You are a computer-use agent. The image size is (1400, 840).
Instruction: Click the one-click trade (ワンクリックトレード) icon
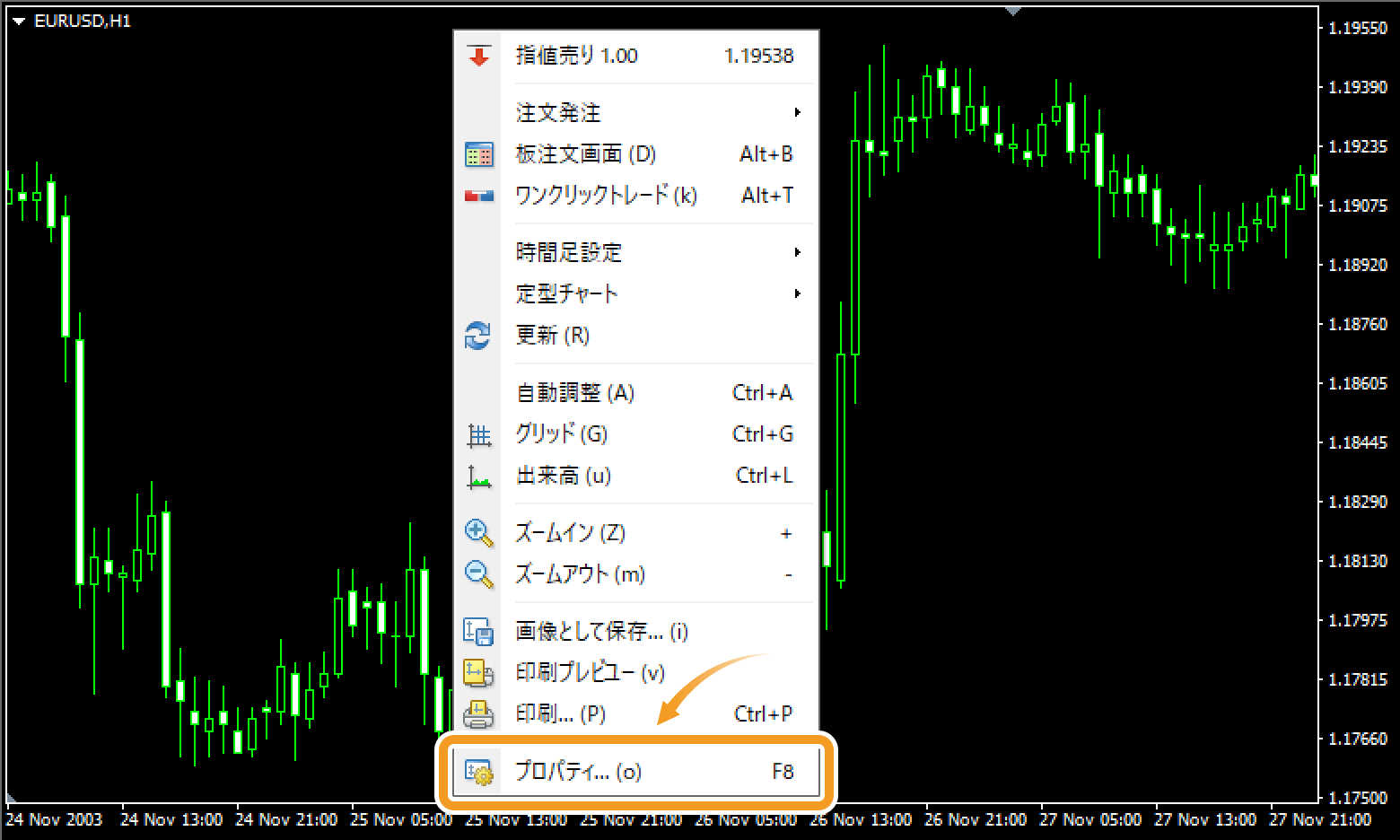coord(479,195)
